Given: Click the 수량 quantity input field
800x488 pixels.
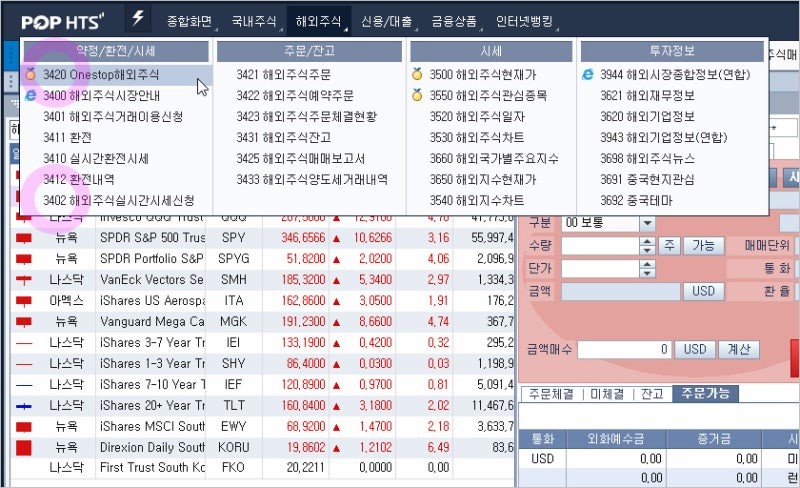Looking at the screenshot, I should pyautogui.click(x=601, y=246).
